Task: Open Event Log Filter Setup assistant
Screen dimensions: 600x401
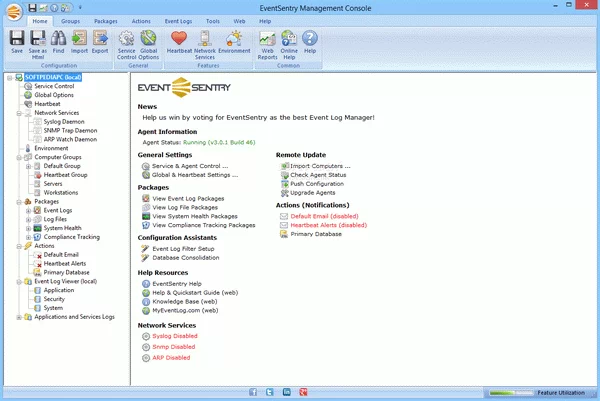Action: click(183, 249)
